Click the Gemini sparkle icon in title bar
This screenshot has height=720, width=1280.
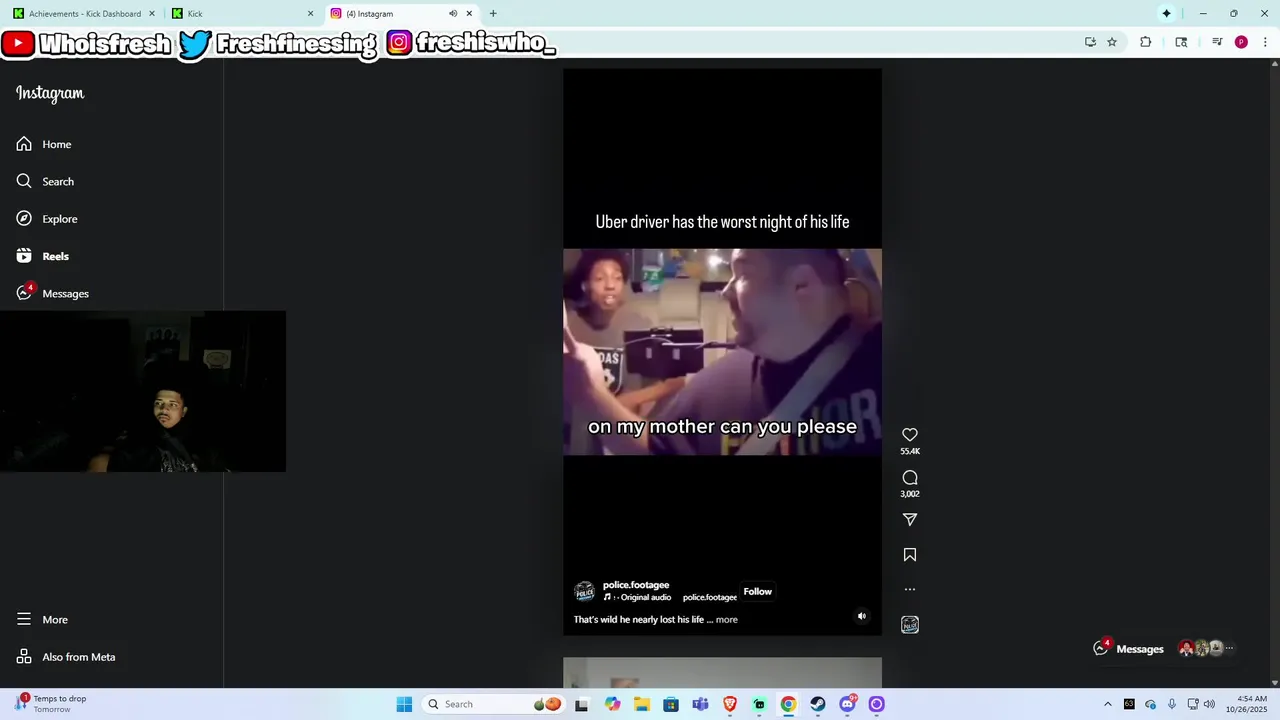[x=1166, y=14]
